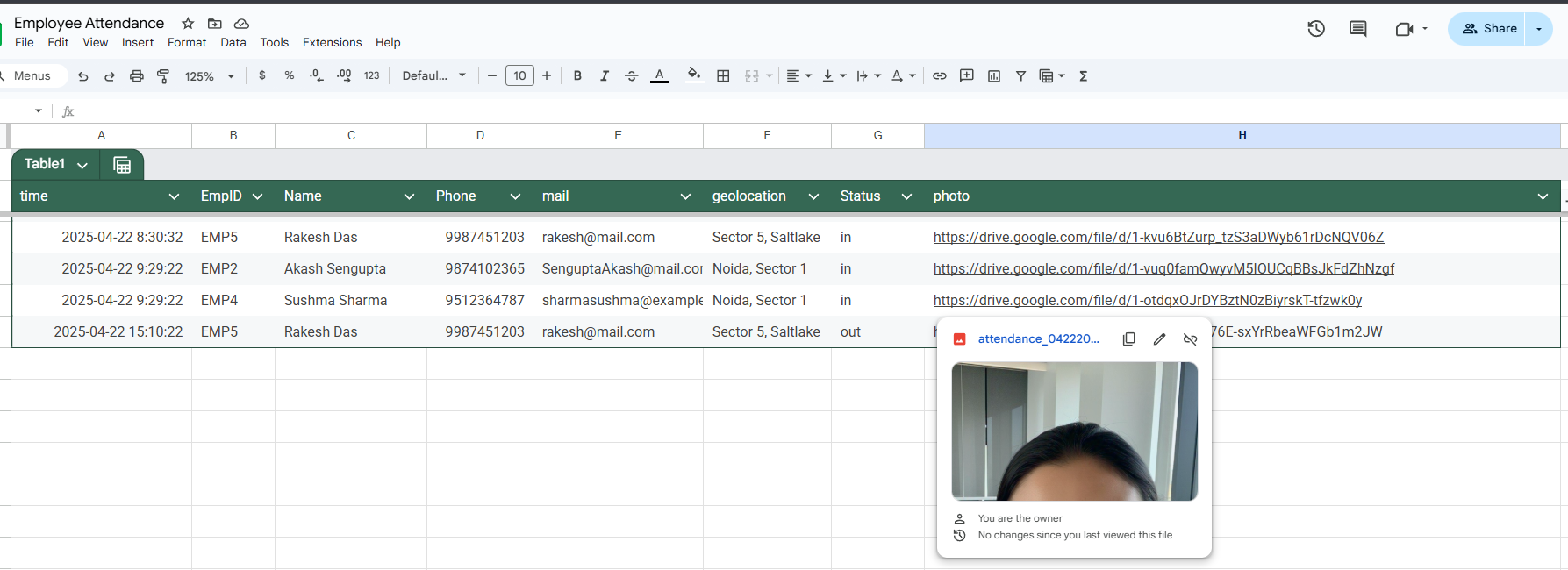This screenshot has width=1568, height=570.
Task: Open the Extensions menu
Action: tap(332, 42)
